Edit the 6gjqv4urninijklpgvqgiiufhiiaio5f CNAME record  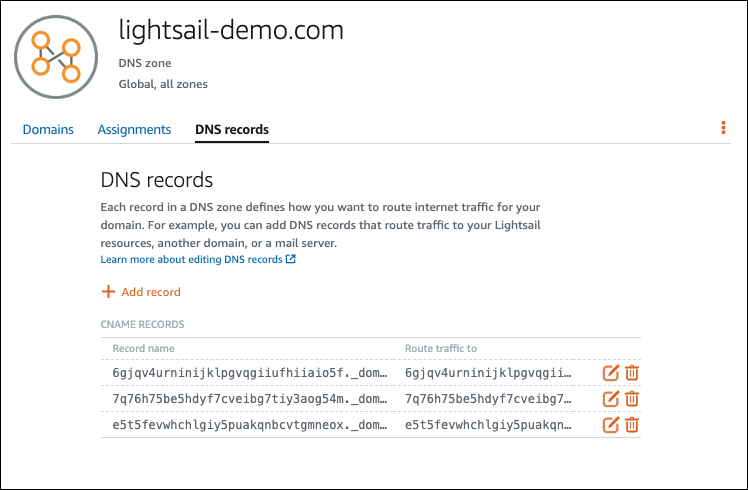click(611, 373)
